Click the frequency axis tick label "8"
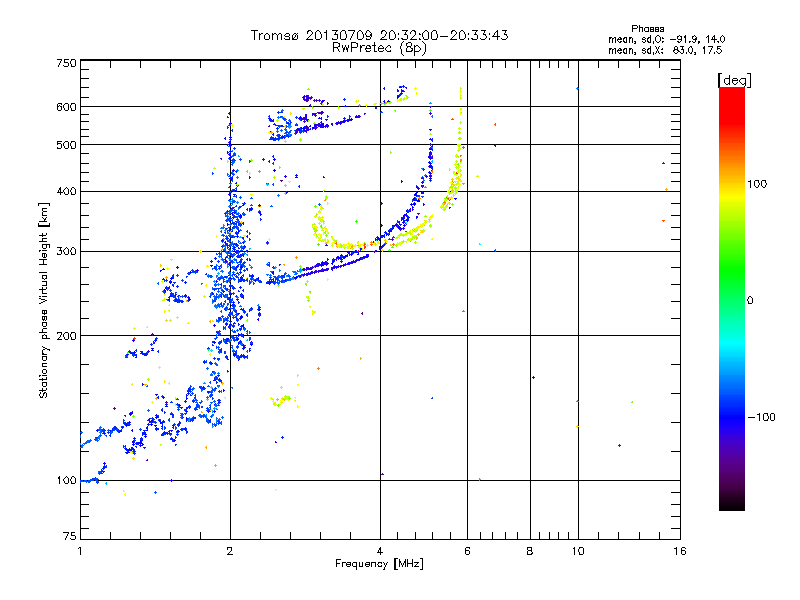Viewport: 800px width, 600px height. tap(530, 552)
